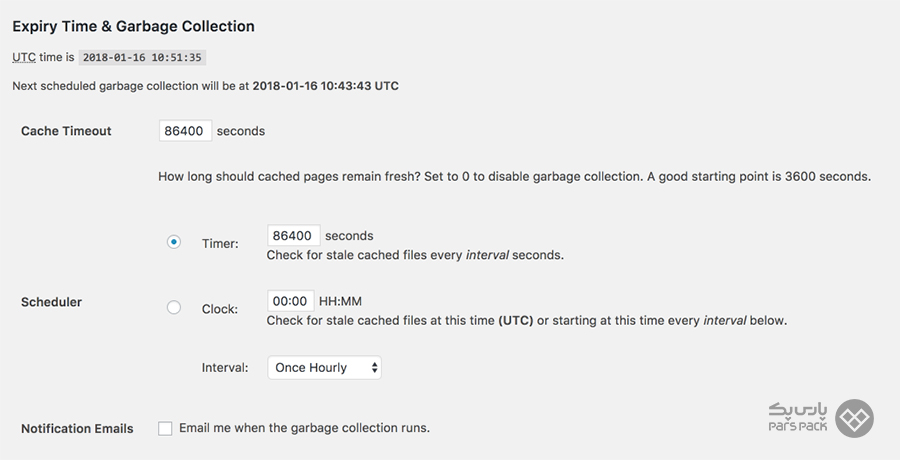Screen dimensions: 900x460
Task: Open the Interval Once Hourly dropdown
Action: pyautogui.click(x=324, y=368)
